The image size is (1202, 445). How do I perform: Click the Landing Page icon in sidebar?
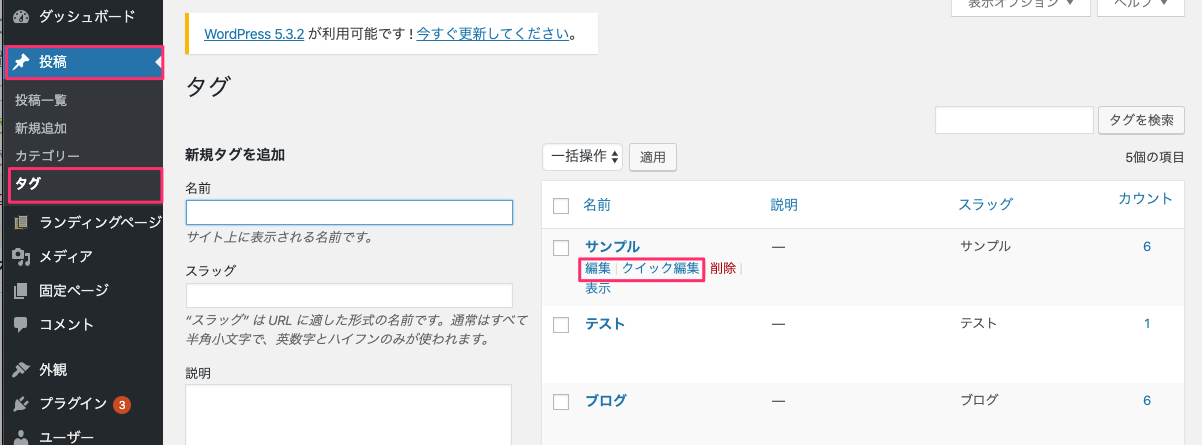pyautogui.click(x=21, y=222)
